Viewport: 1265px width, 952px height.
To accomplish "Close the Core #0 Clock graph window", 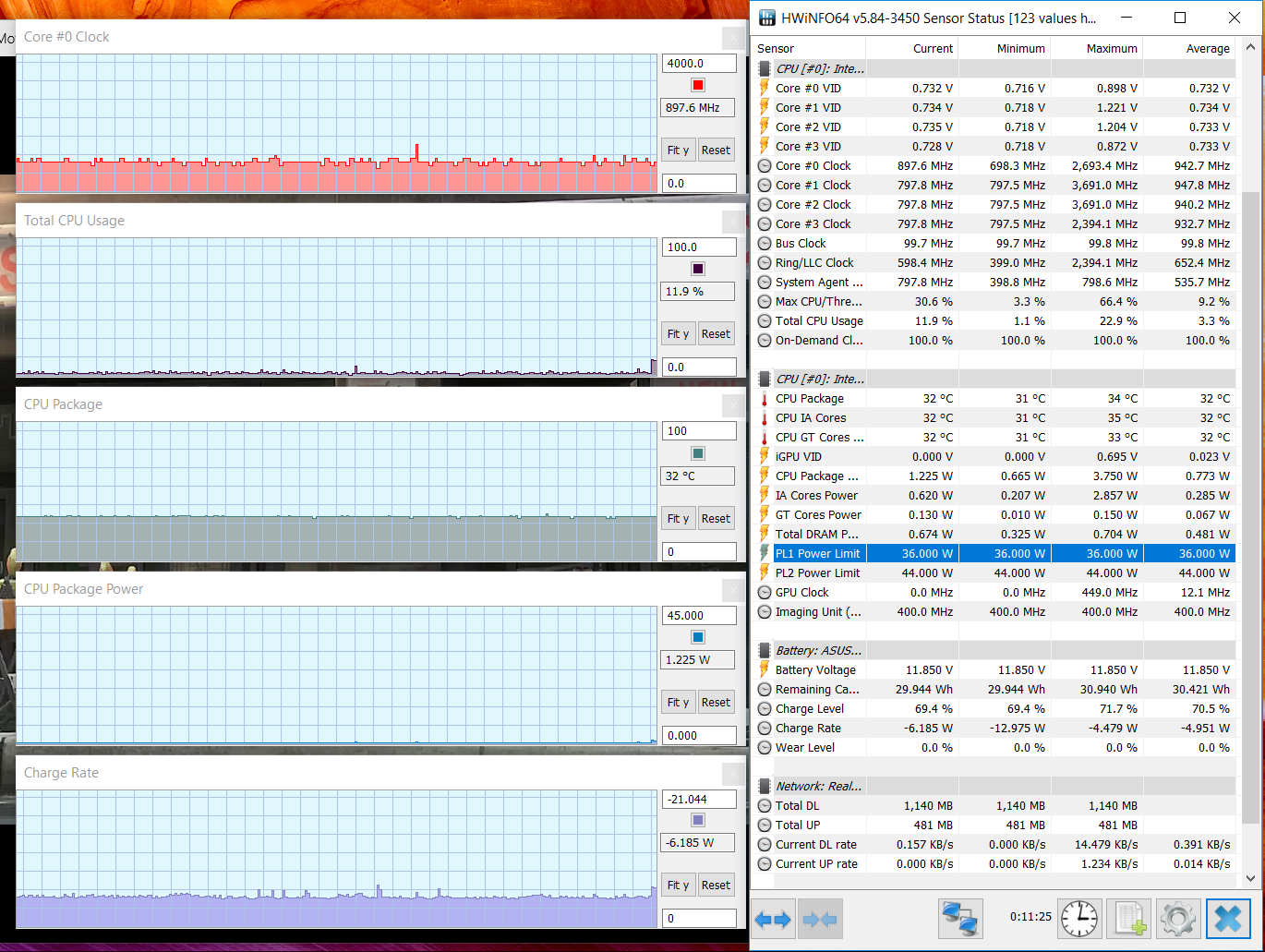I will tap(733, 38).
